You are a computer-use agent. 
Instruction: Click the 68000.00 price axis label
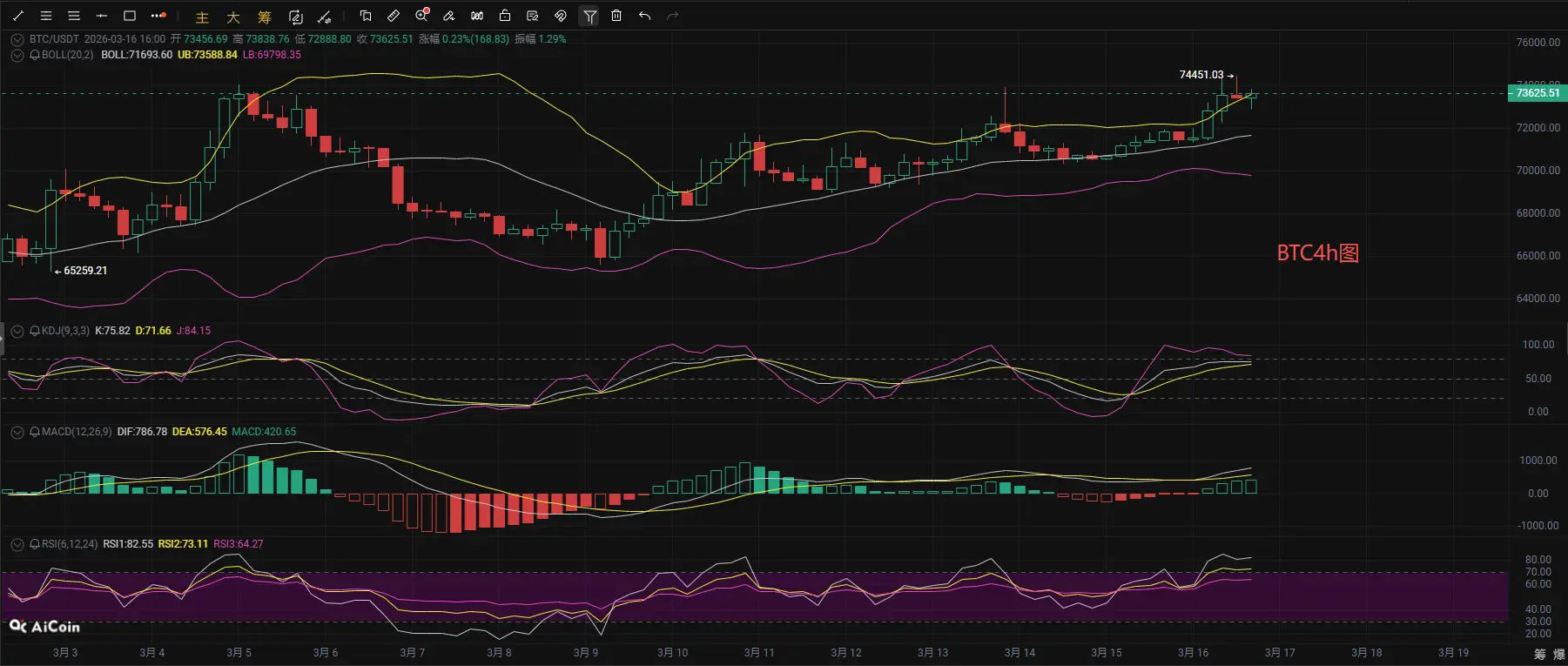(1538, 213)
